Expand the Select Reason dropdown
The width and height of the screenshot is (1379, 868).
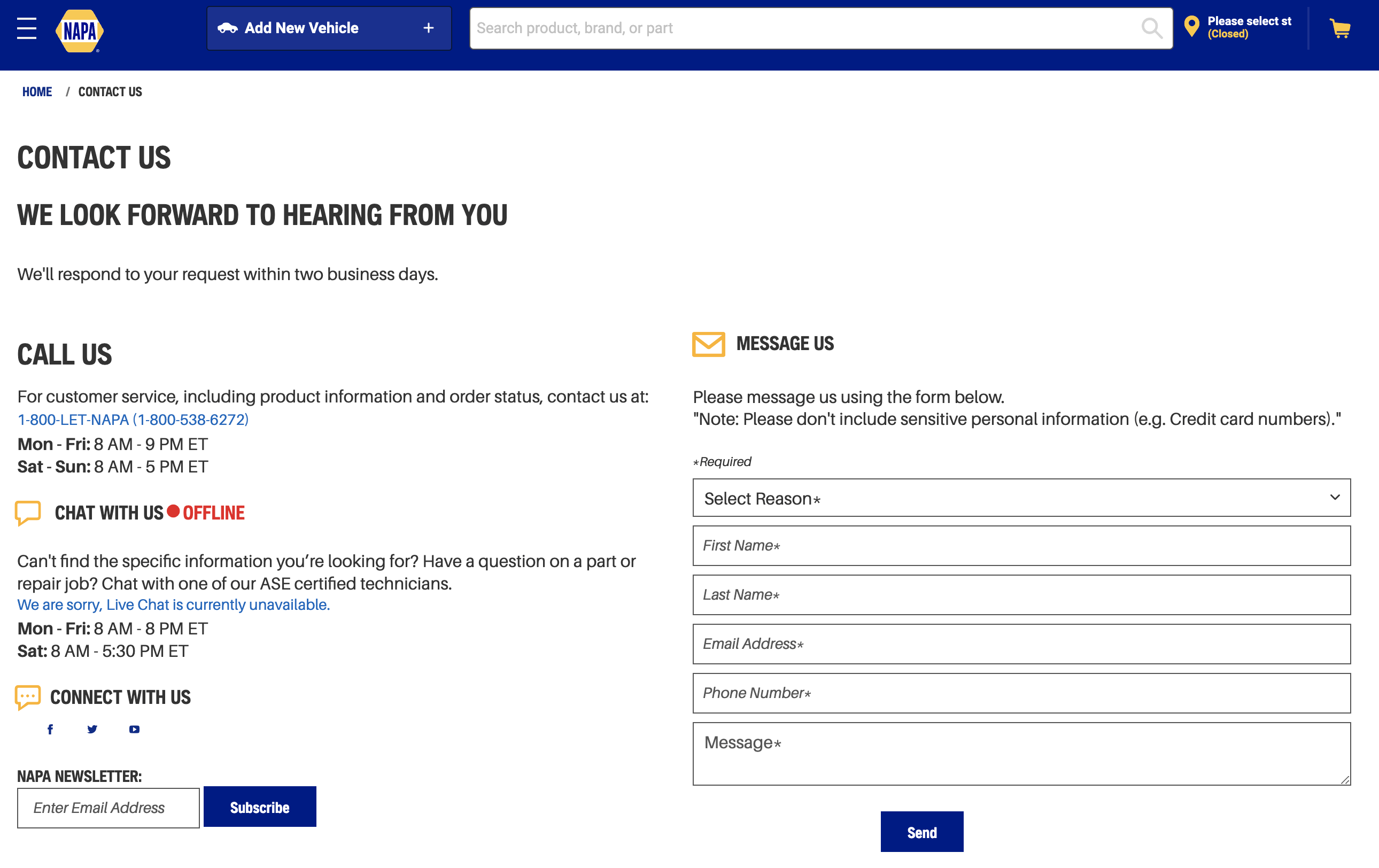pyautogui.click(x=1021, y=498)
